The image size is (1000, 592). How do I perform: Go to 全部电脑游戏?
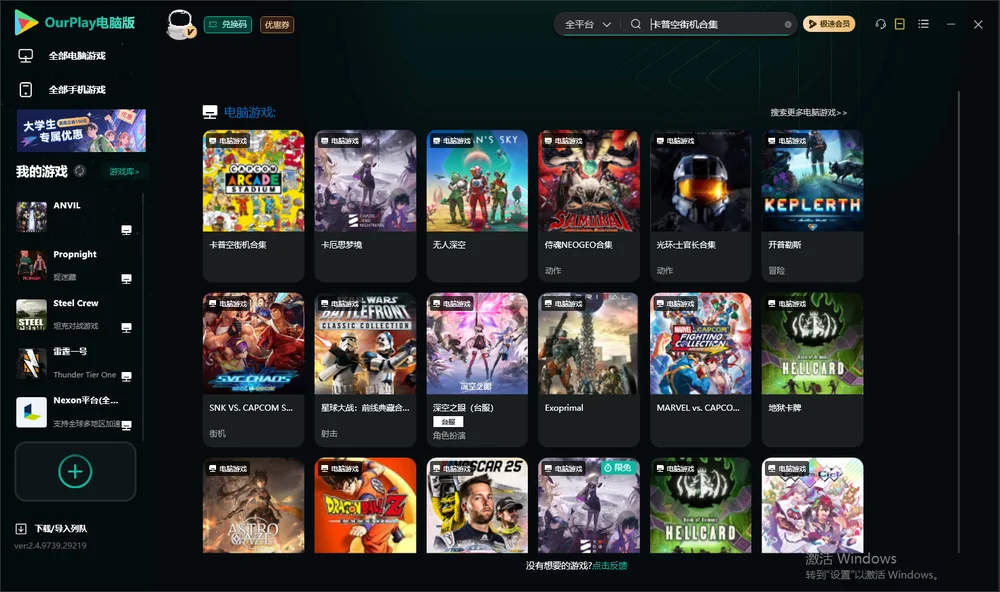[62, 56]
